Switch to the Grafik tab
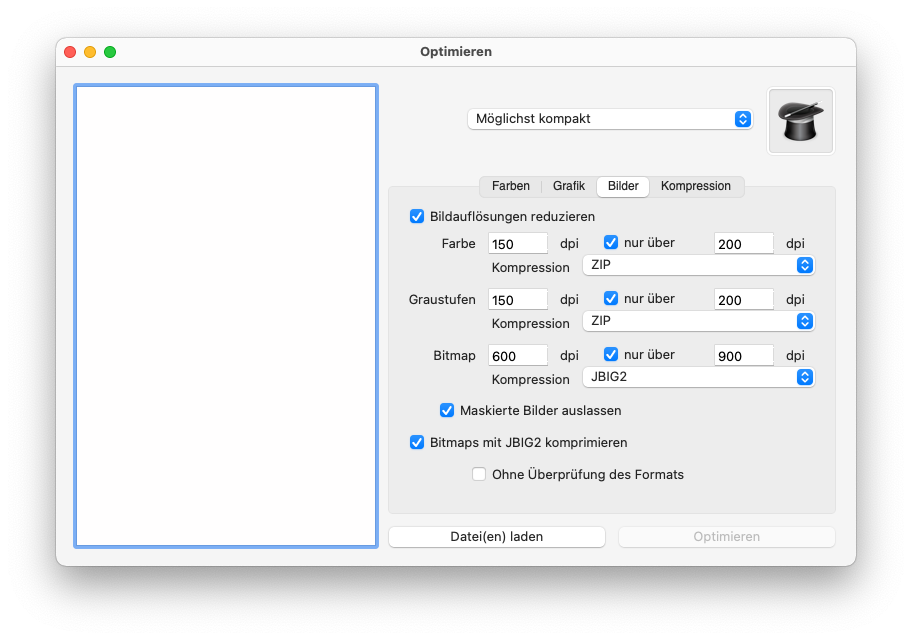This screenshot has height=640, width=912. [x=569, y=186]
